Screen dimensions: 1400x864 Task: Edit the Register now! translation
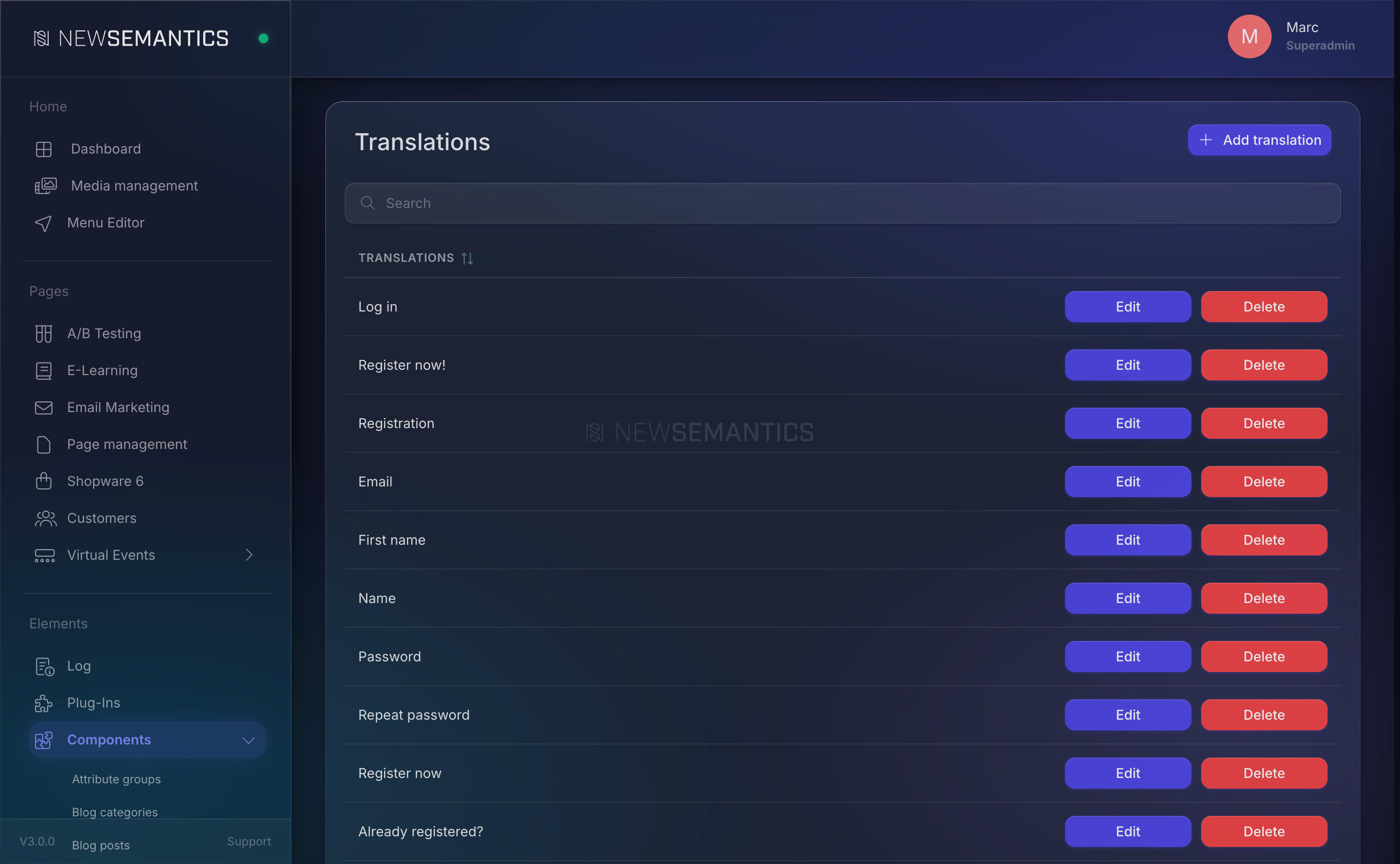click(1128, 365)
